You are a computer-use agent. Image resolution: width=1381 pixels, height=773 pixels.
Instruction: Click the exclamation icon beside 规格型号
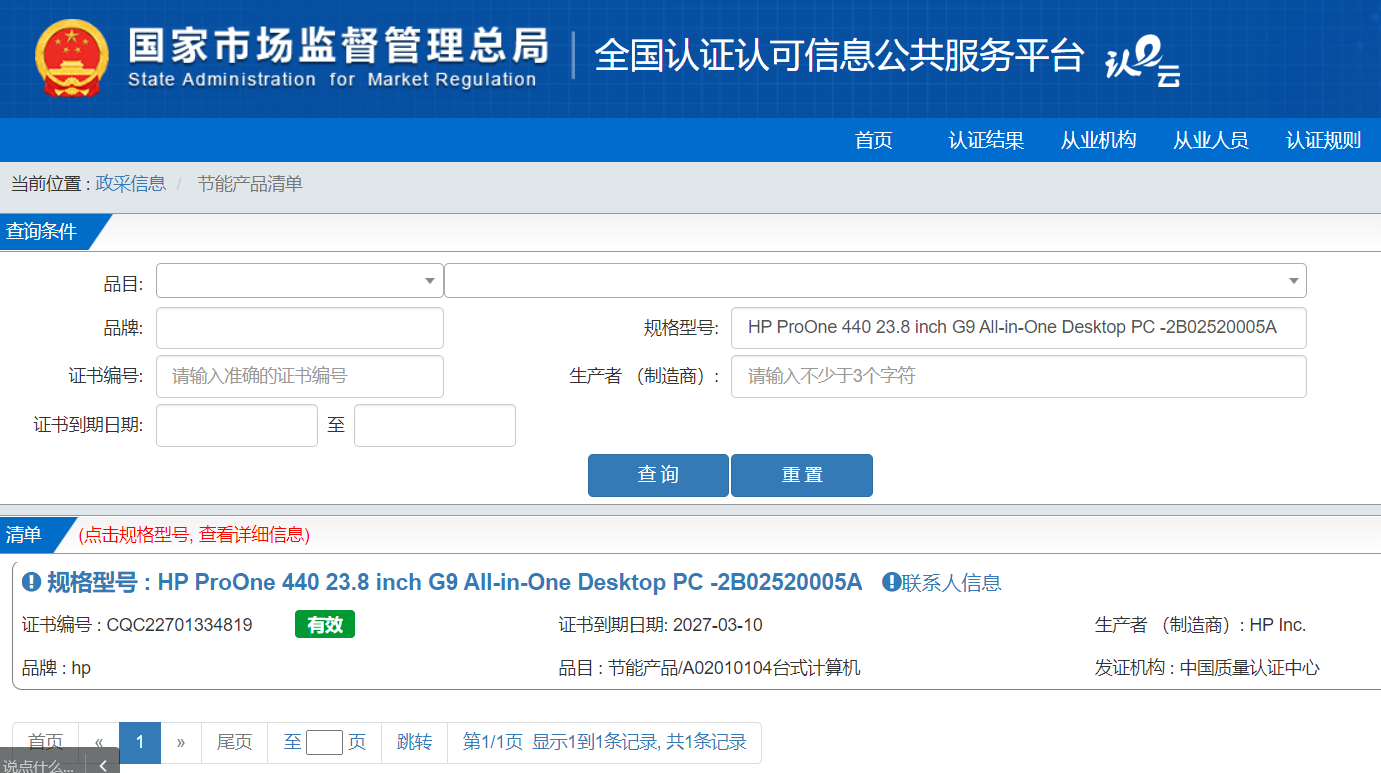tap(31, 582)
